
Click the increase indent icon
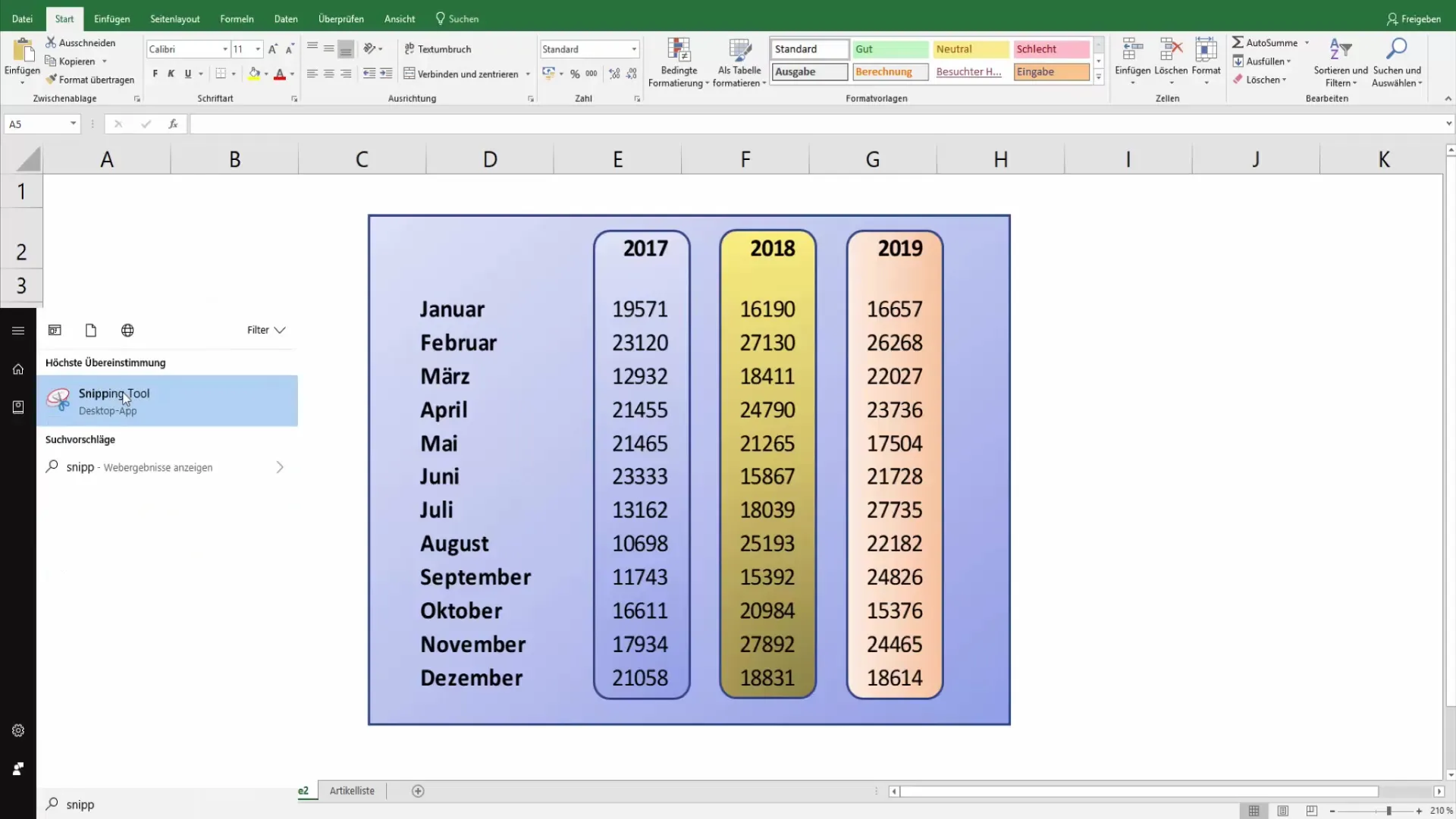point(386,74)
